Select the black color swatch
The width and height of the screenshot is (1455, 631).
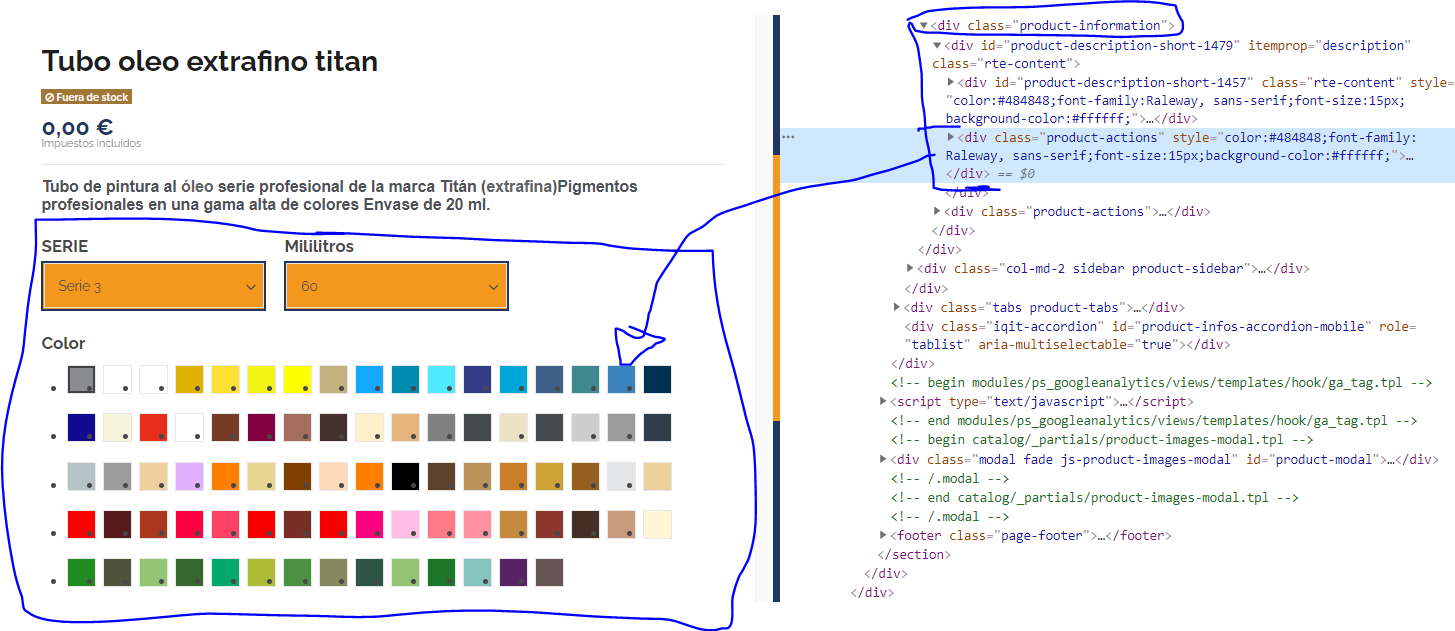pos(405,476)
